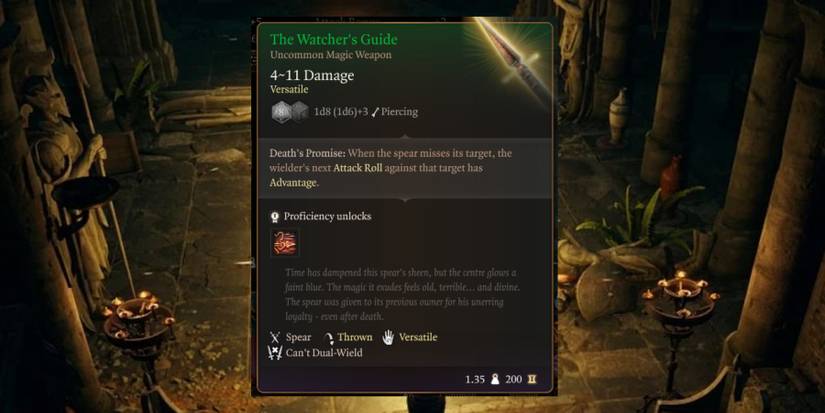Click the Proficiency unlocks medal icon

click(275, 217)
